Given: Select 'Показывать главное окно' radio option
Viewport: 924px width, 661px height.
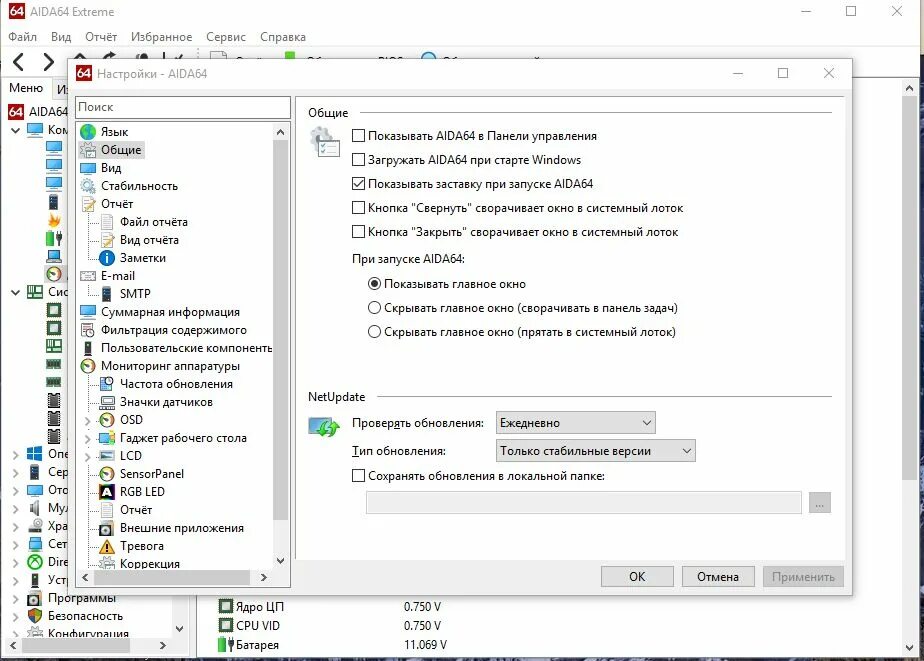Looking at the screenshot, I should pos(374,284).
